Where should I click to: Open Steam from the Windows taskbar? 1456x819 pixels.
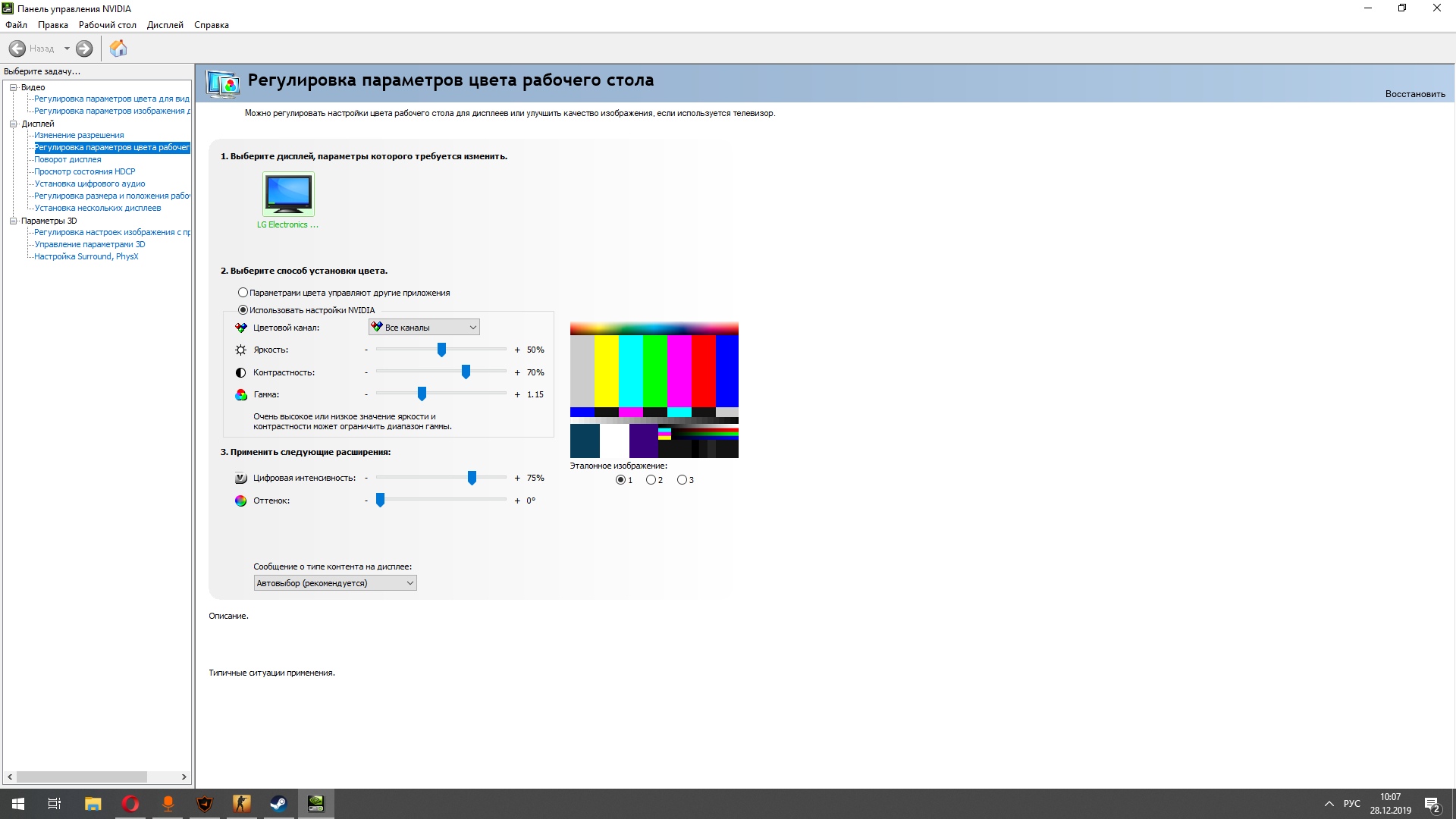[x=278, y=804]
